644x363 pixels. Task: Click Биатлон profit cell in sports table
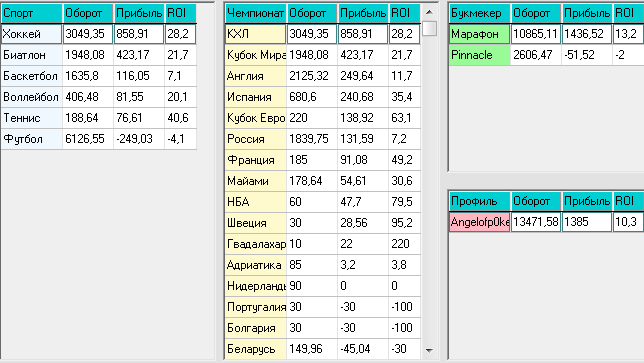tap(139, 55)
